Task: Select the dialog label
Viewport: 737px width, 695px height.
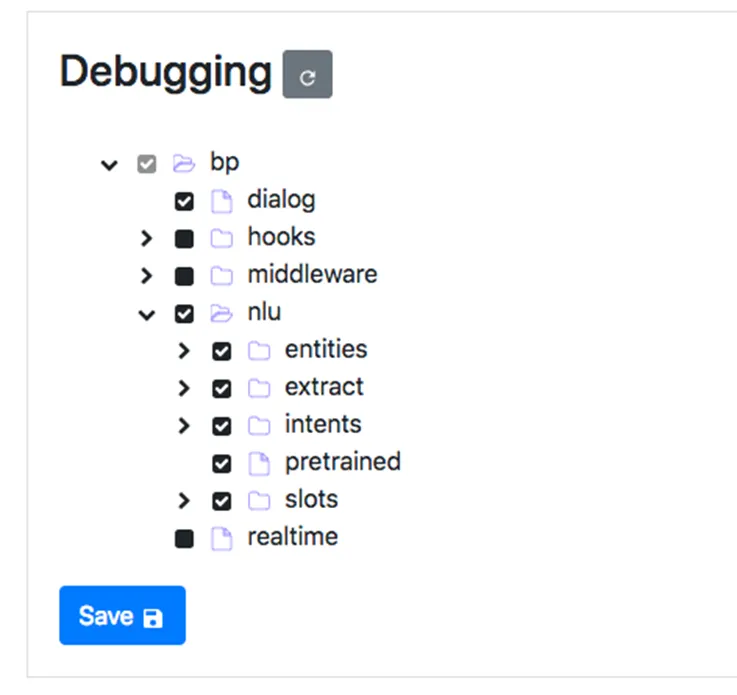Action: [x=282, y=200]
